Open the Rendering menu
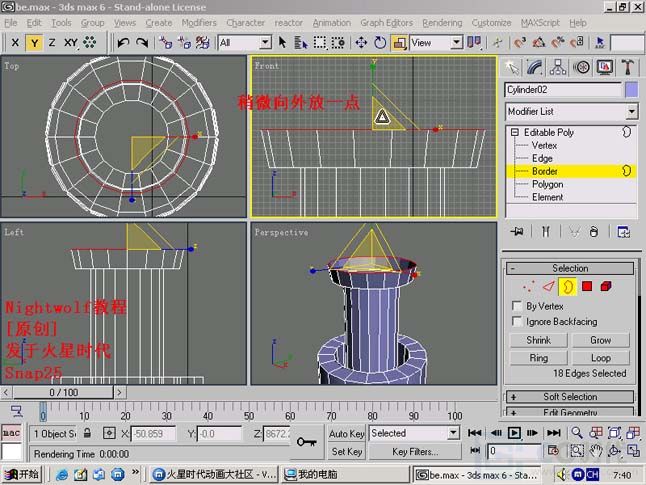646x485 pixels. click(442, 23)
